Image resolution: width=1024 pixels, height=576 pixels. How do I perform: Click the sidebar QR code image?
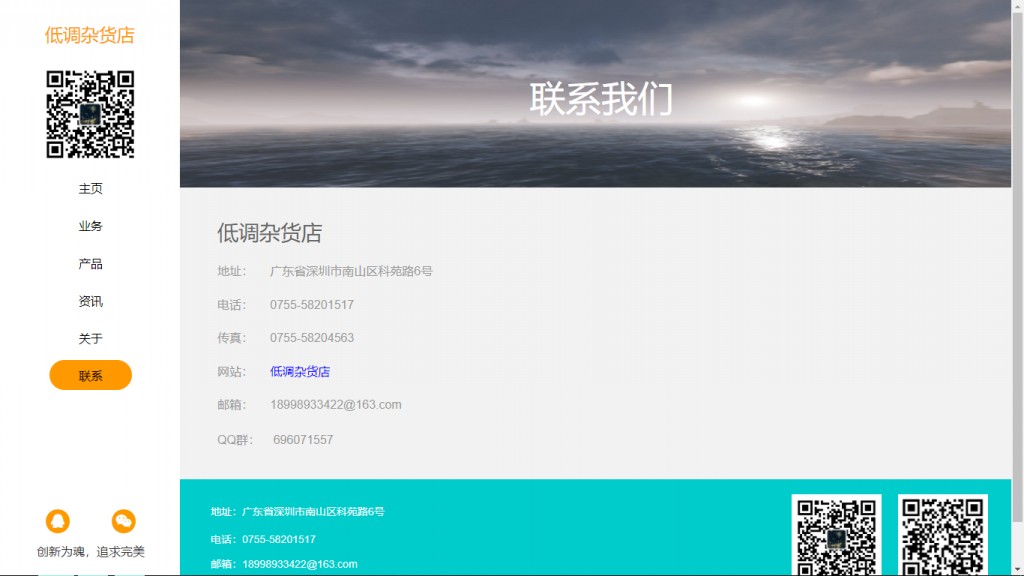coord(90,114)
